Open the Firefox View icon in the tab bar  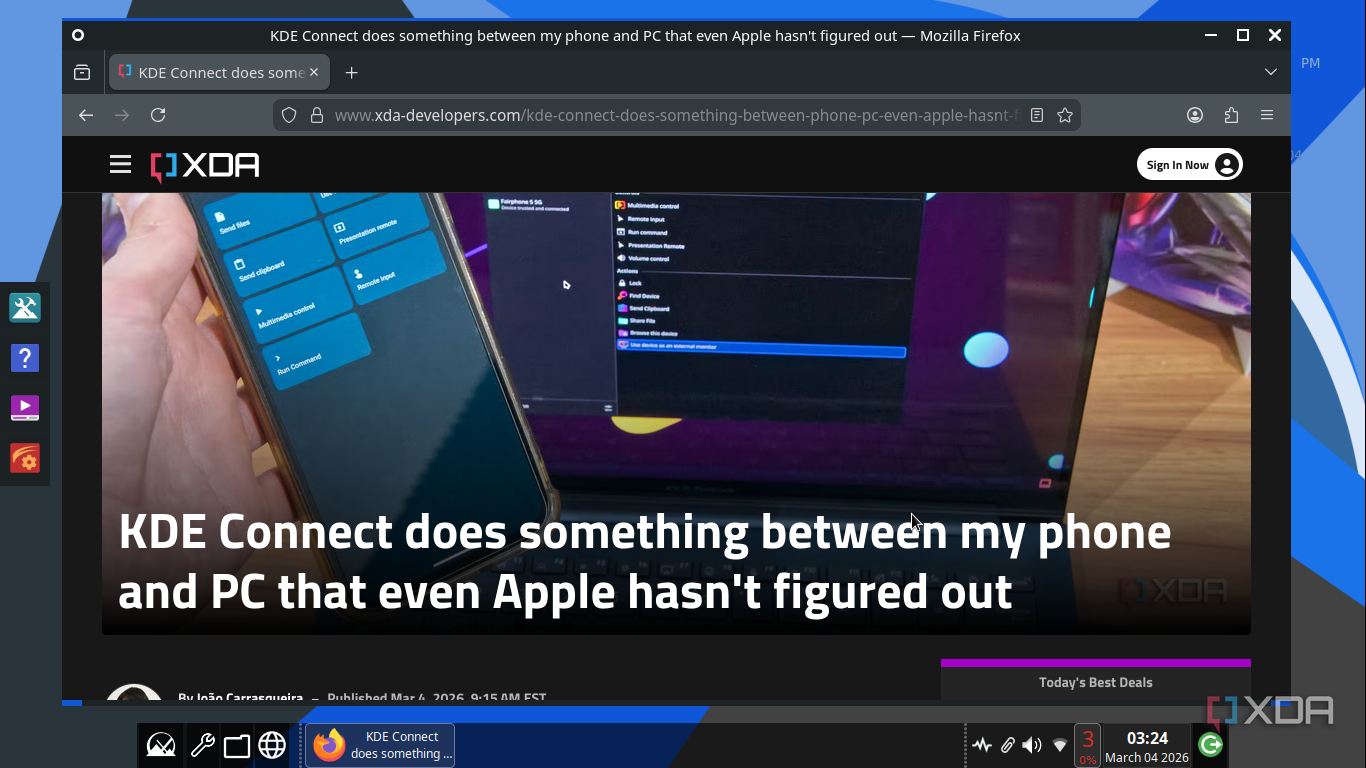(x=82, y=73)
